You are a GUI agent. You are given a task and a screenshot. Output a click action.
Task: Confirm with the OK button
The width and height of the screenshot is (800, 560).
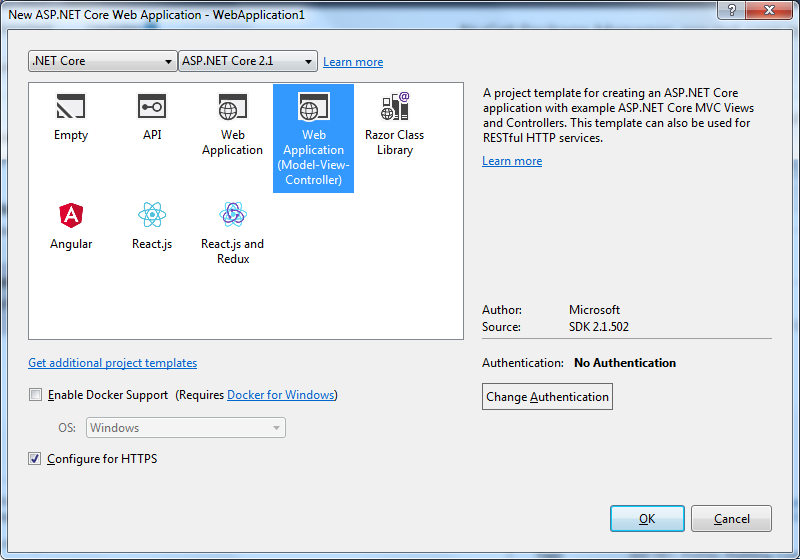(x=647, y=518)
